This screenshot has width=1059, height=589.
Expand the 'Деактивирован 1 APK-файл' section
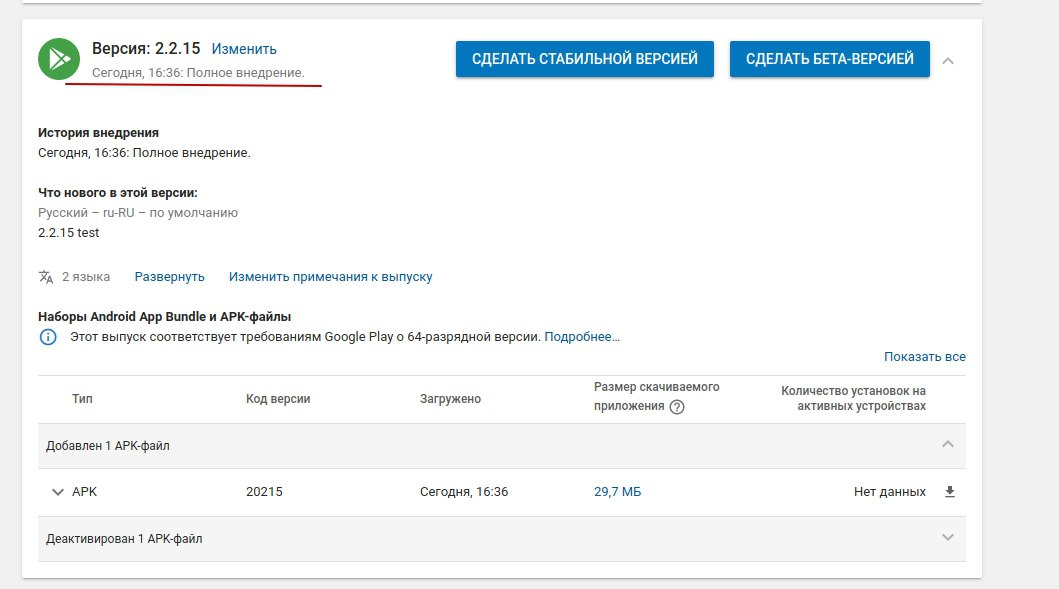948,537
